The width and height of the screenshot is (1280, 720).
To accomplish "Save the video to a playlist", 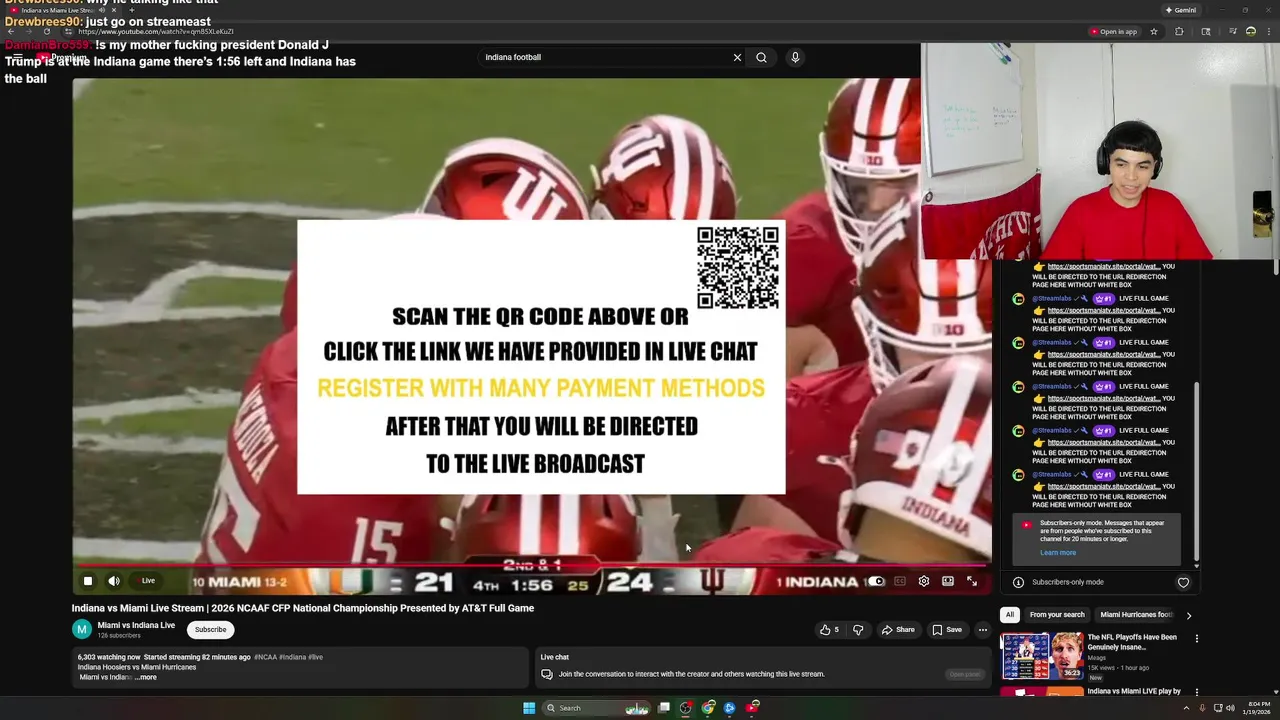I will [x=947, y=630].
